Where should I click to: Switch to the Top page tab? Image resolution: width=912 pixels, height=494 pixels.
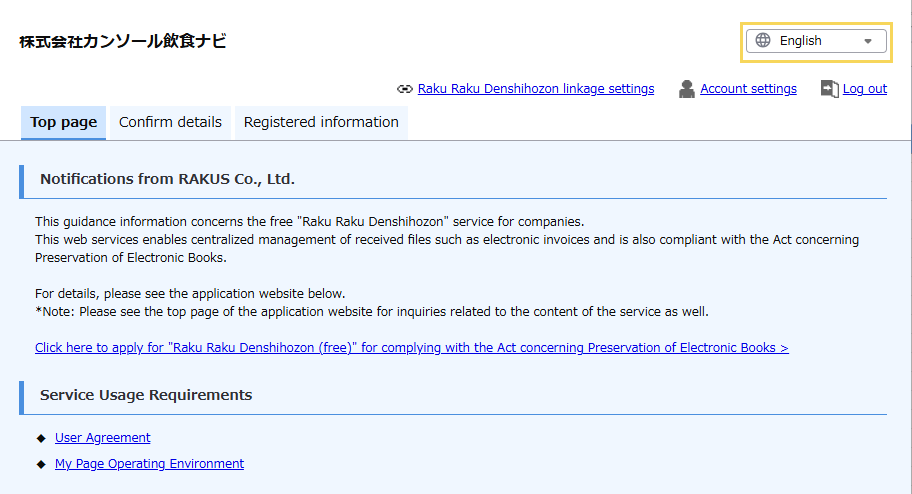click(63, 123)
